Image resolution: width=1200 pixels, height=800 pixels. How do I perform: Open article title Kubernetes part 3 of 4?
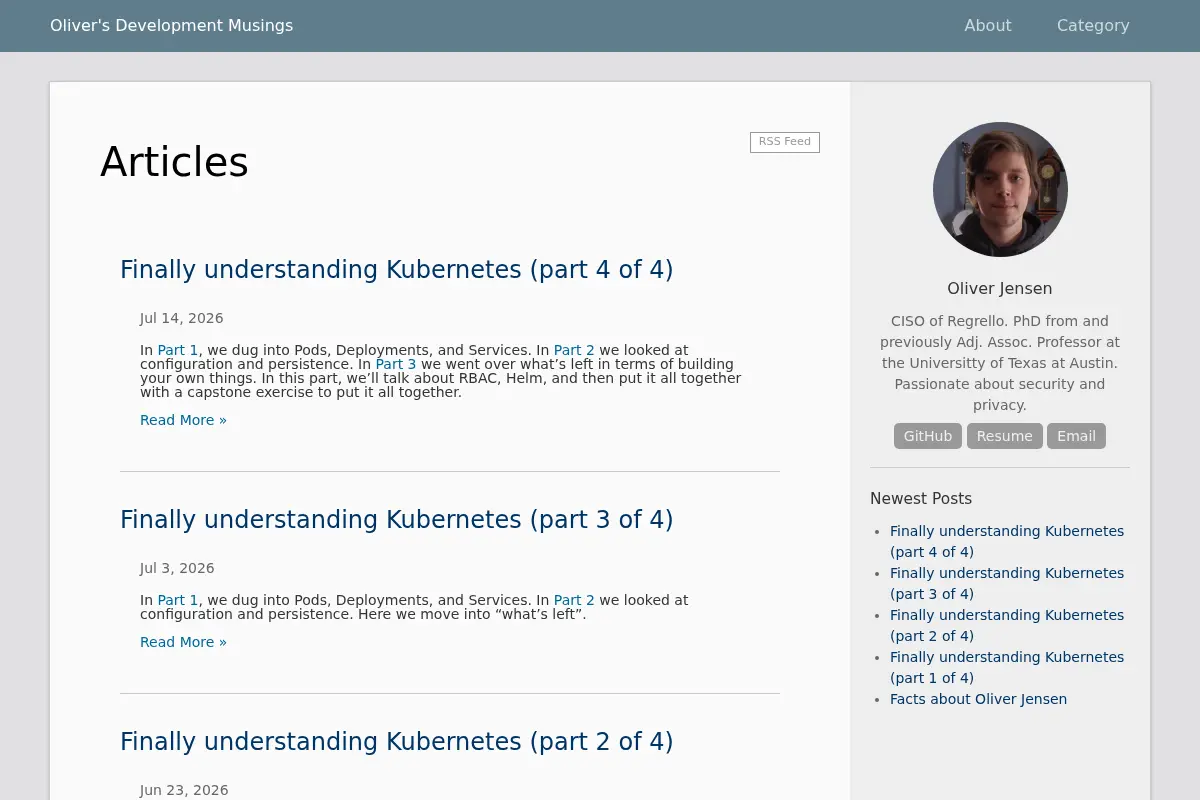pos(397,520)
